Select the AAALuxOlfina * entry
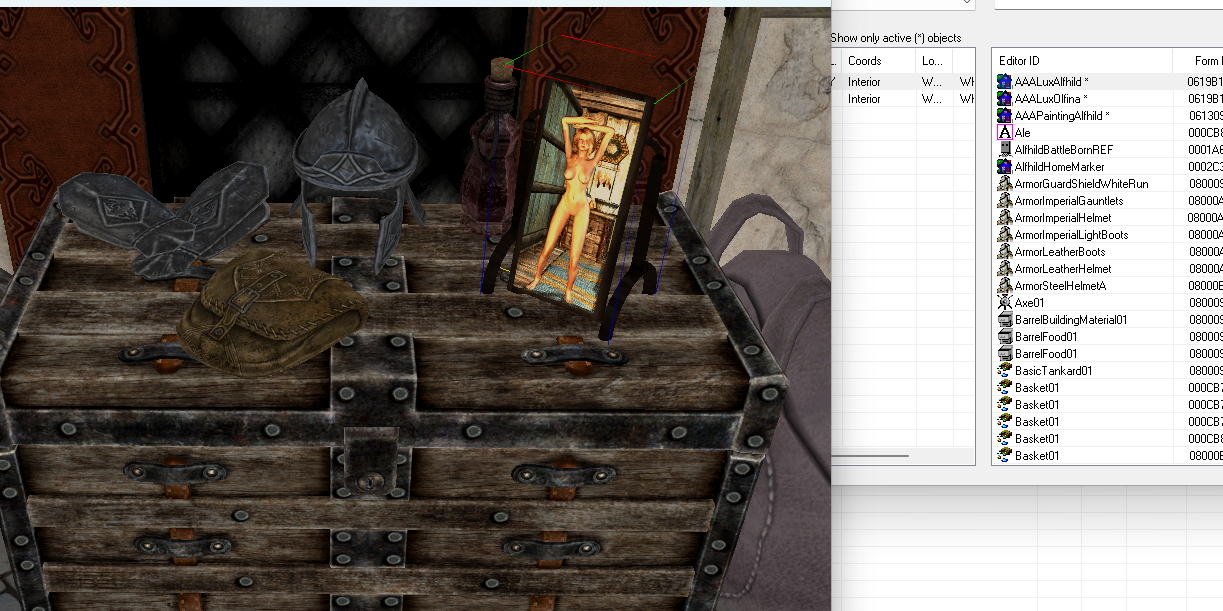This screenshot has height=611, width=1223. point(1051,99)
